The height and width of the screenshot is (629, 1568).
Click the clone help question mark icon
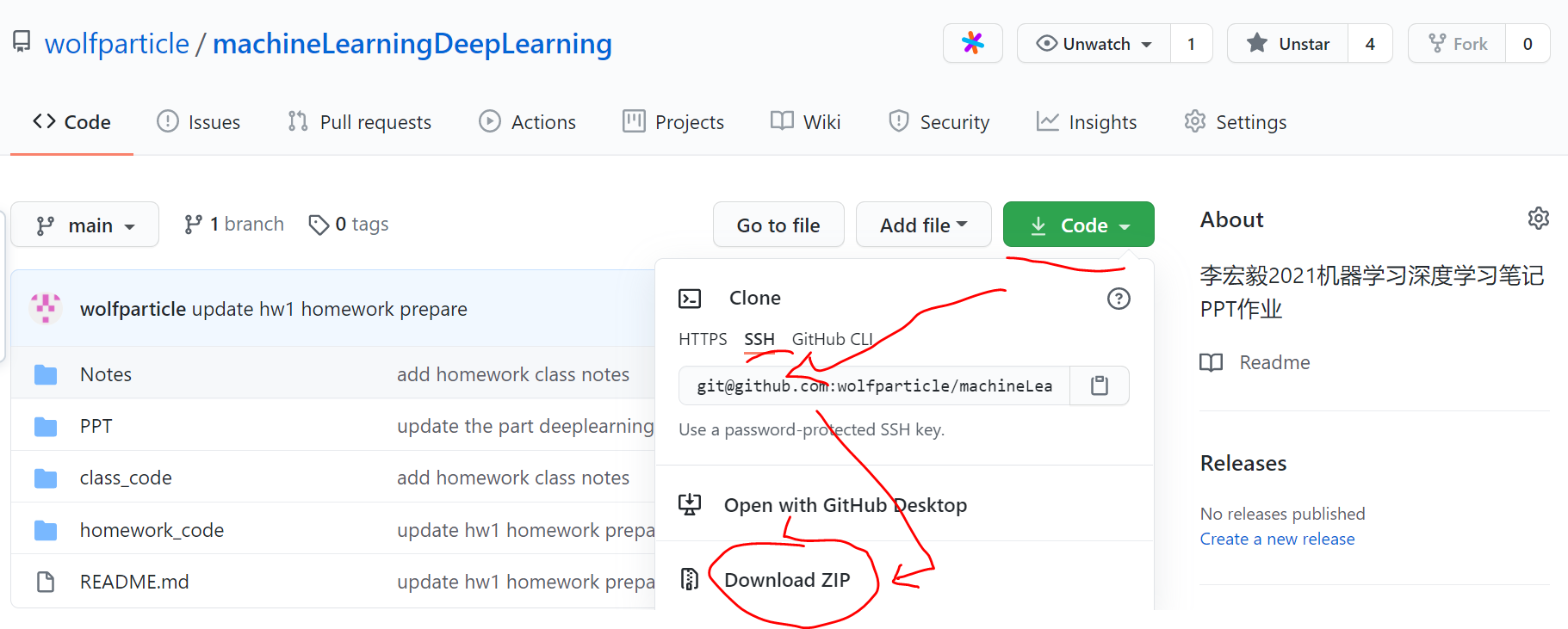tap(1119, 299)
